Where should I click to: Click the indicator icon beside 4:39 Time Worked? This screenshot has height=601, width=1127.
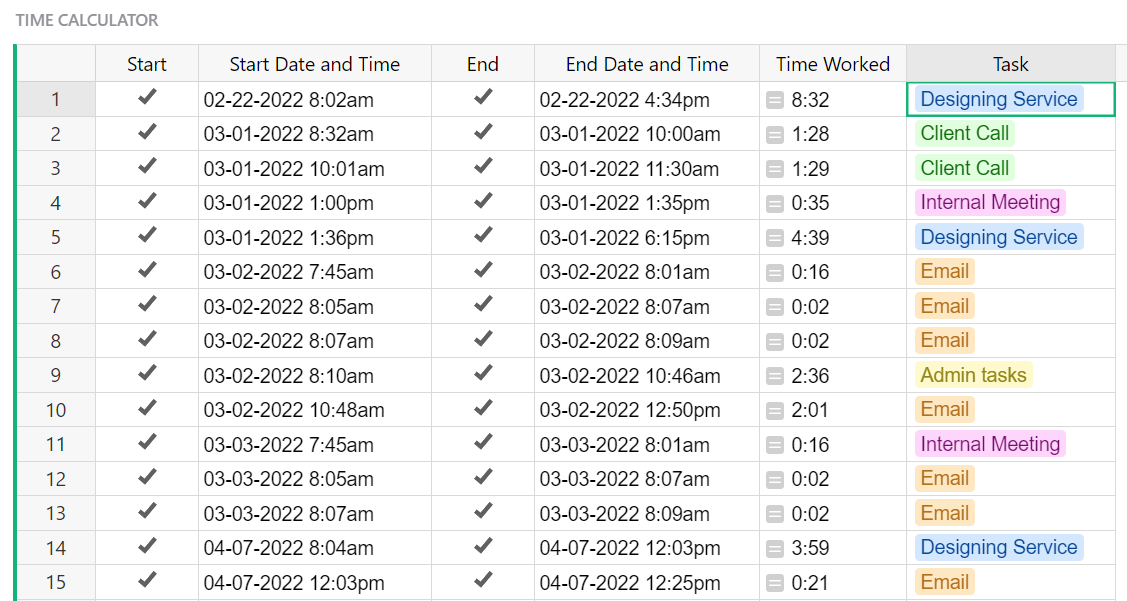774,237
